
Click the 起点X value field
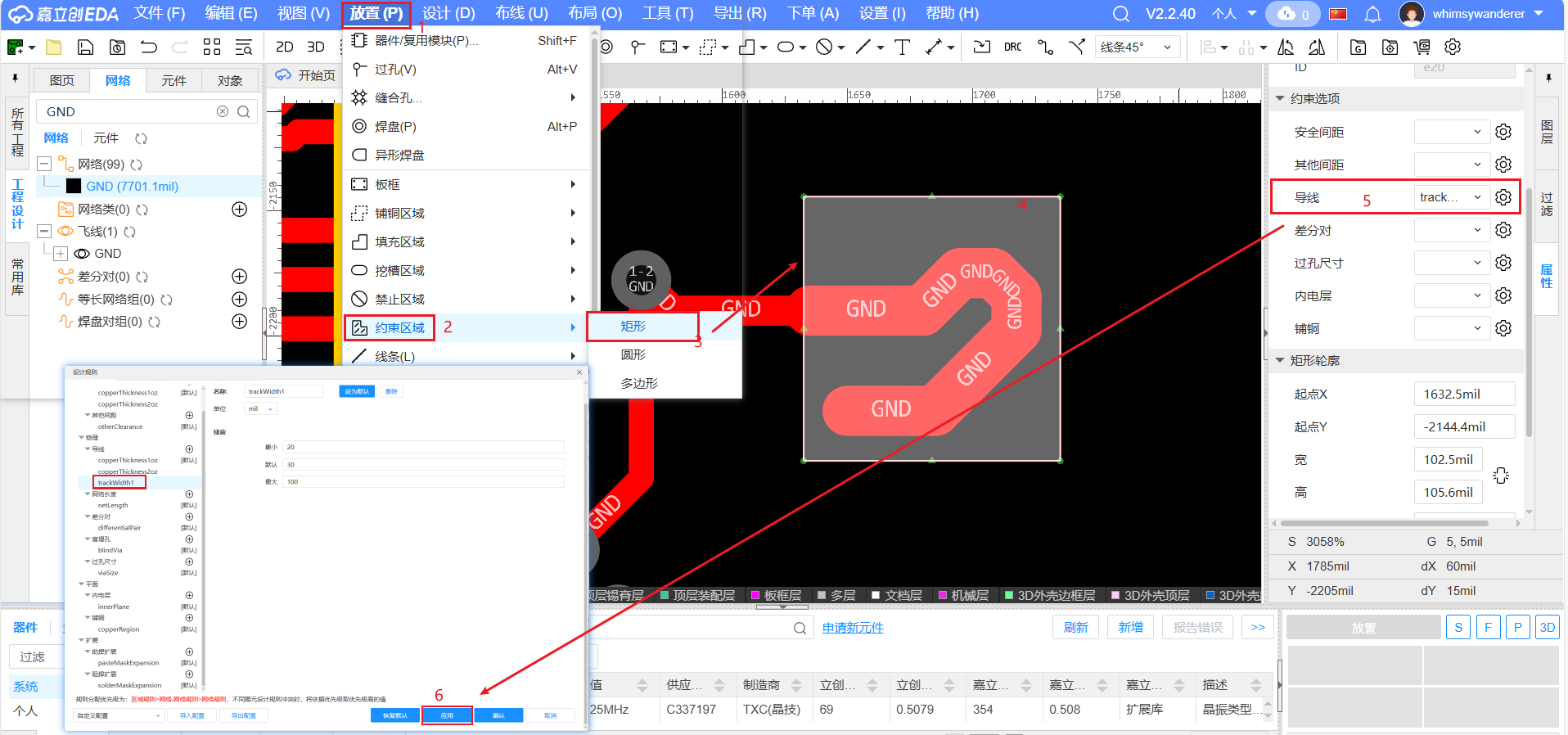pyautogui.click(x=1464, y=394)
